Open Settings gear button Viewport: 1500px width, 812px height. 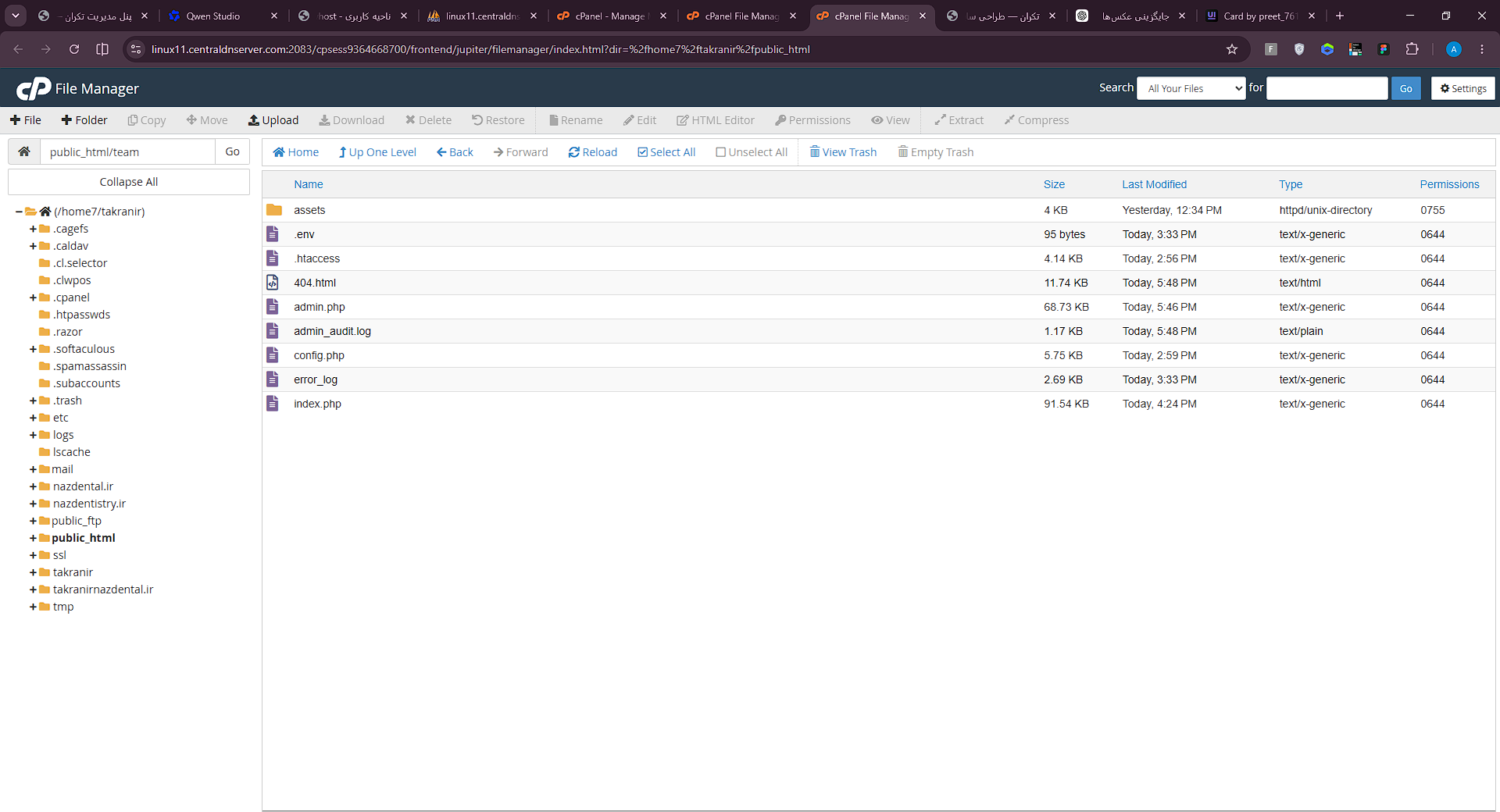click(1463, 88)
